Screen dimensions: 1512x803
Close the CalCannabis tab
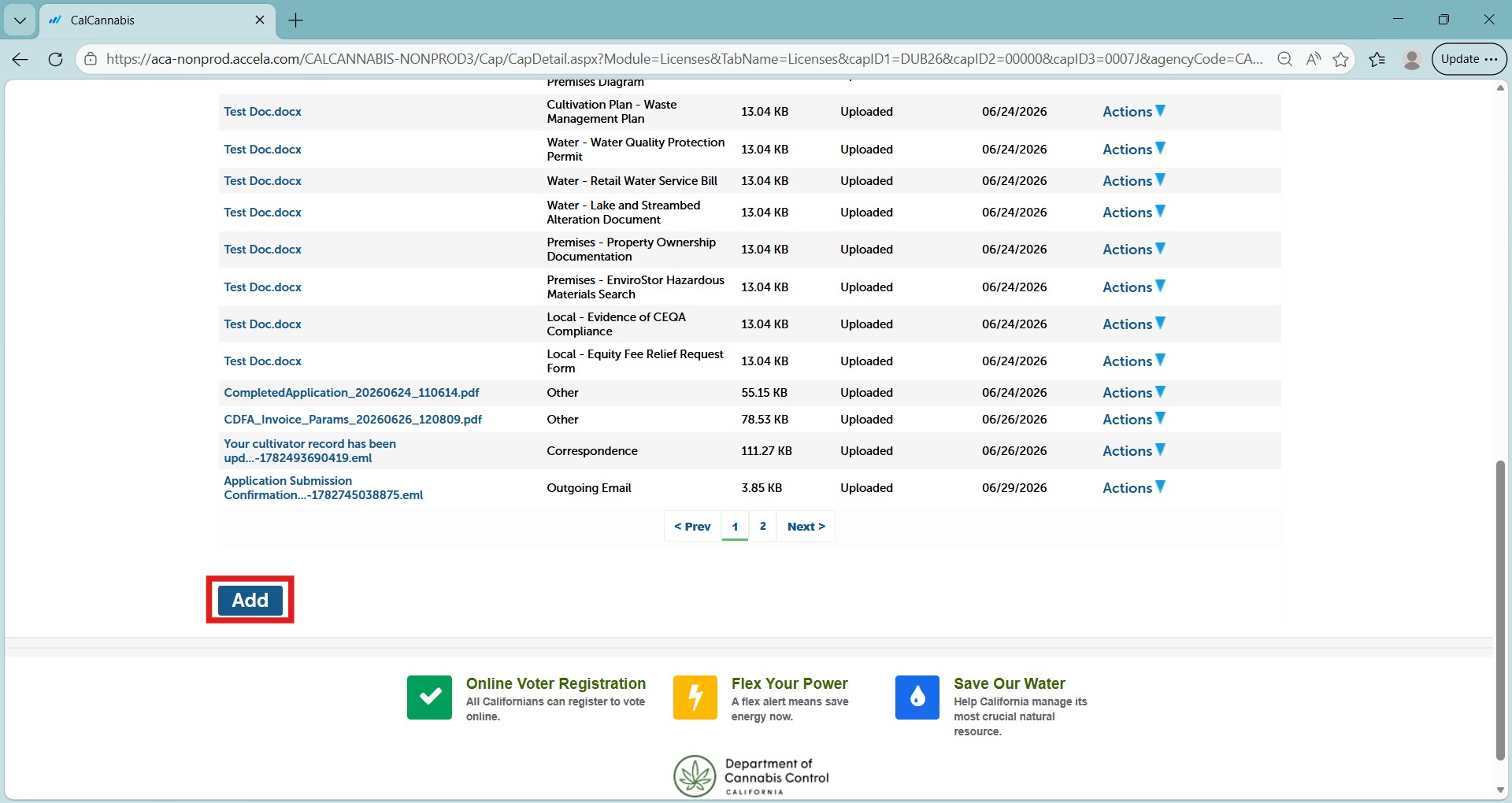click(260, 20)
